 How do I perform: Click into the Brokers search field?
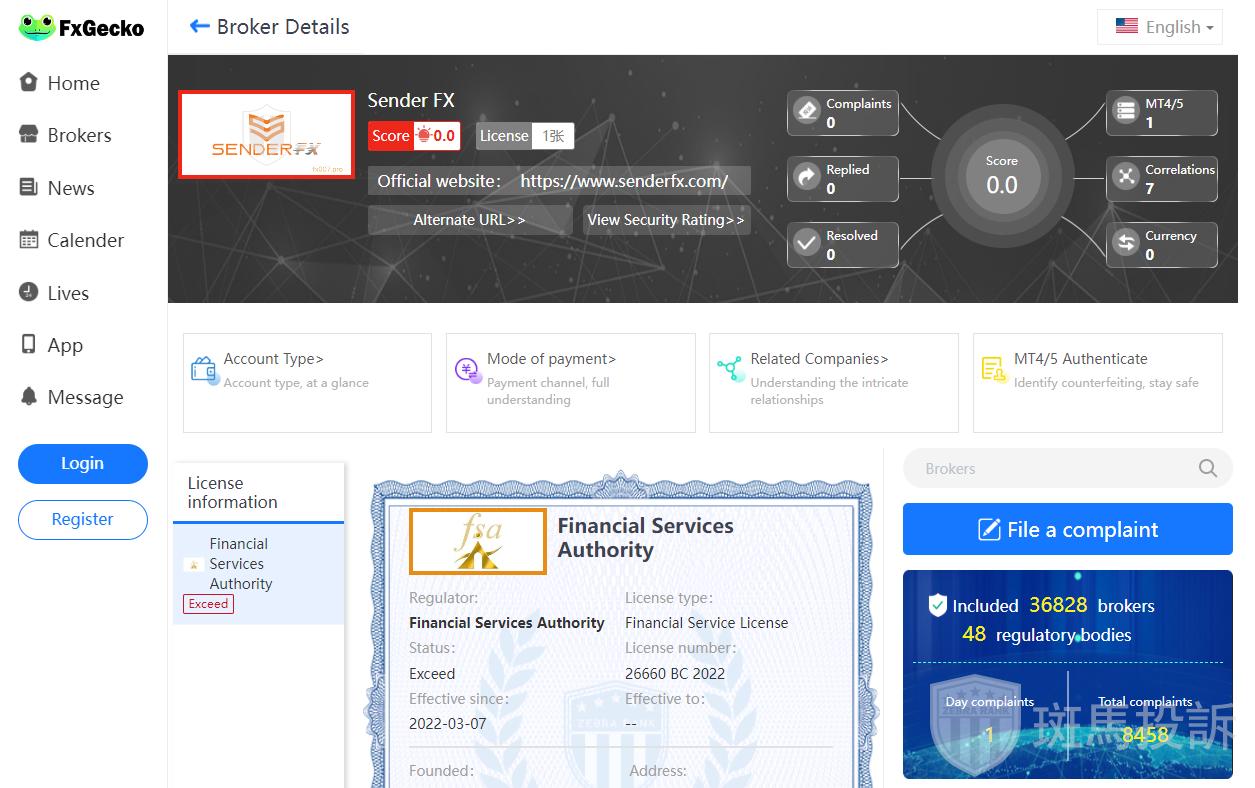click(x=1050, y=468)
